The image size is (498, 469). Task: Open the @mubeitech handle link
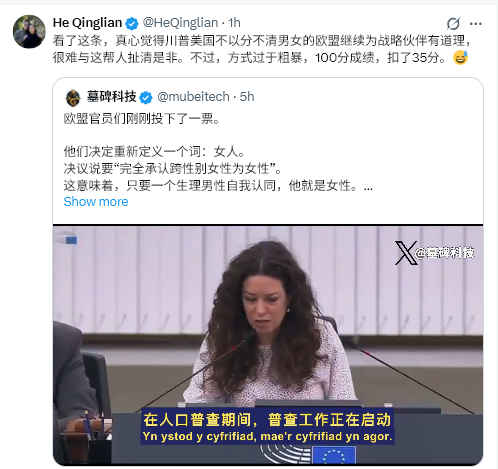point(193,97)
